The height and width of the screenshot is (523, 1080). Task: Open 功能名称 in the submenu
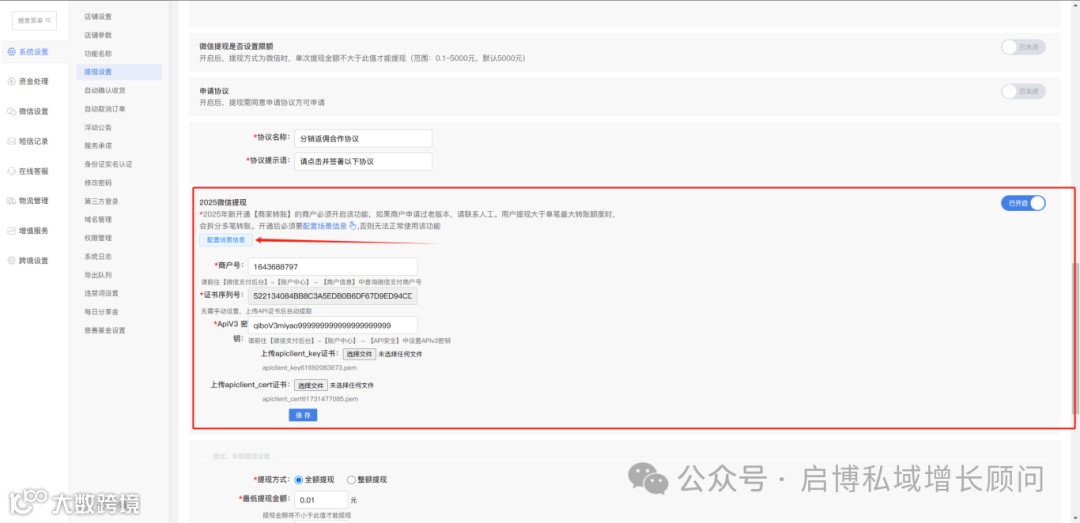coord(98,53)
